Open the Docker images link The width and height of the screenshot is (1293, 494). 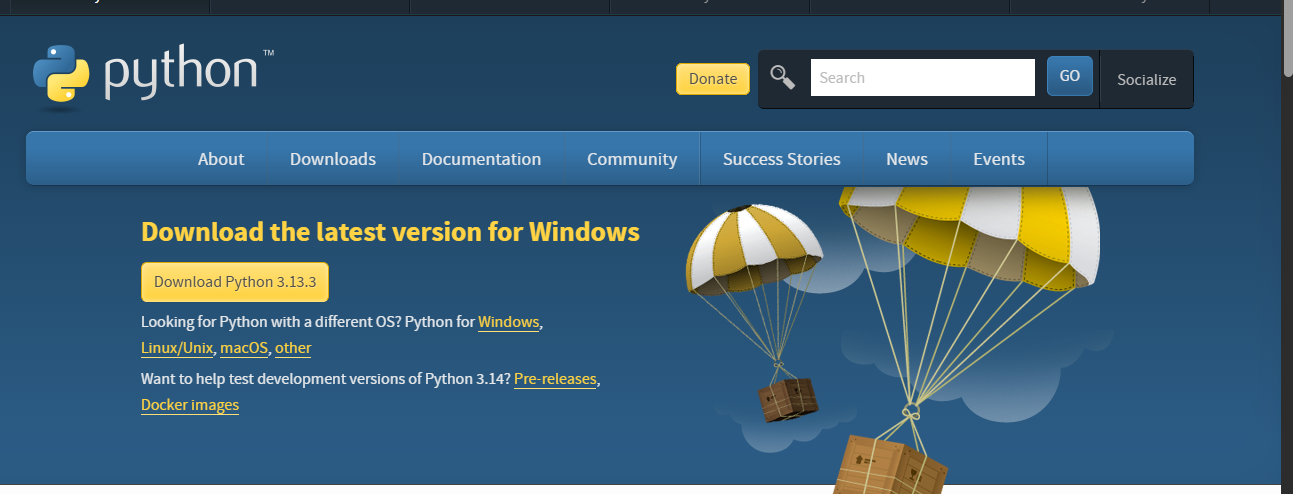click(x=190, y=405)
